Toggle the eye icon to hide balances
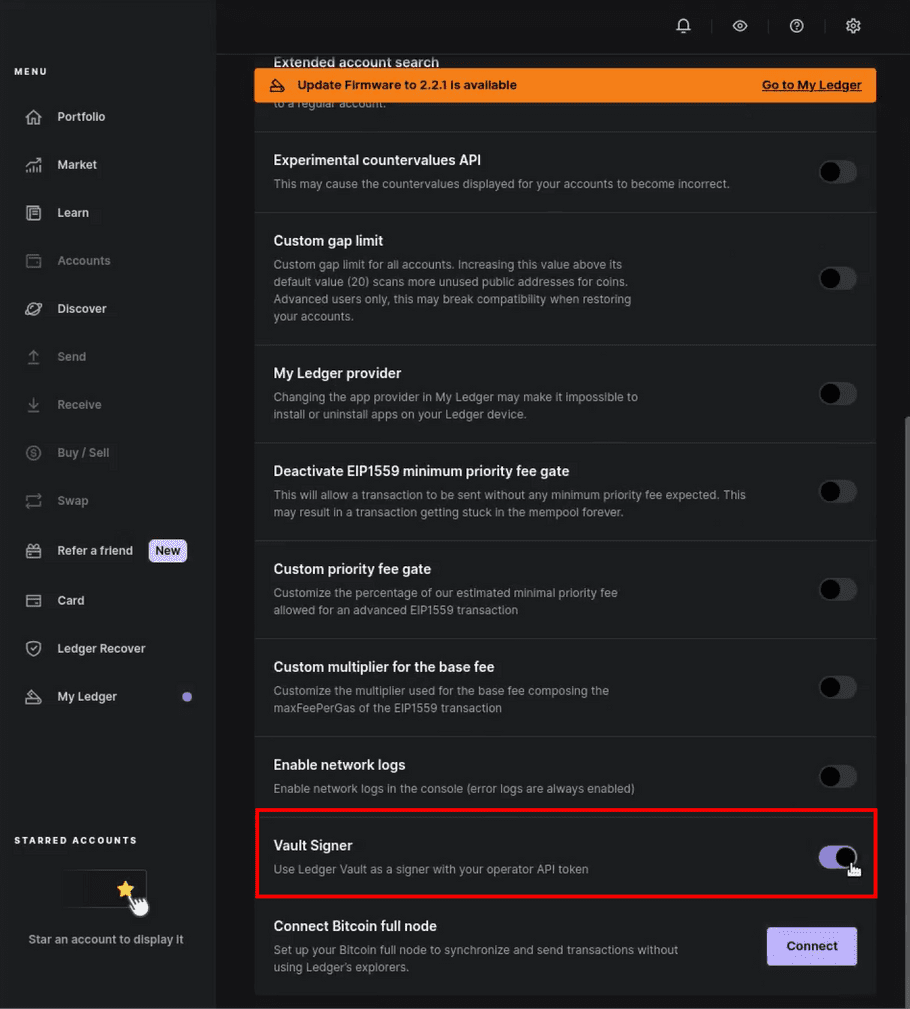910x1009 pixels. (x=740, y=26)
